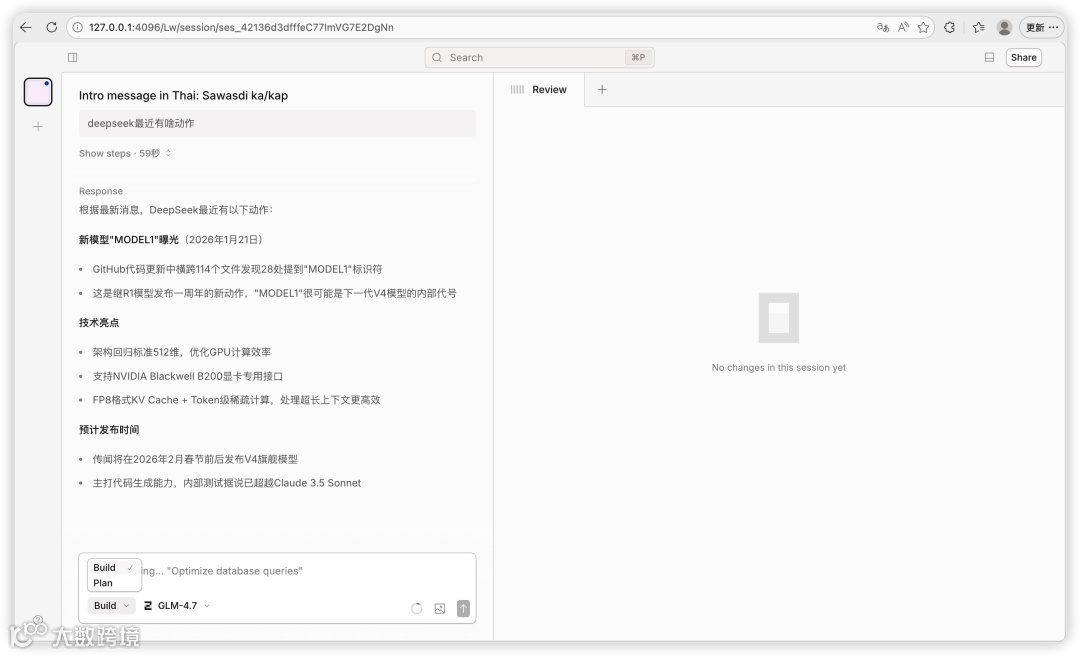
Task: Click line about 2026年2月春节 V4 release
Action: coord(195,460)
